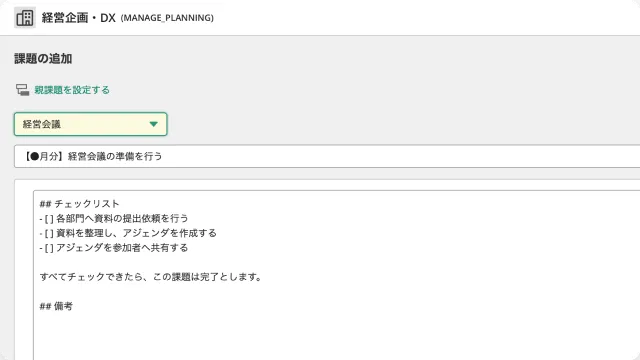Click the project building icon in header
640x360 pixels.
[x=24, y=18]
